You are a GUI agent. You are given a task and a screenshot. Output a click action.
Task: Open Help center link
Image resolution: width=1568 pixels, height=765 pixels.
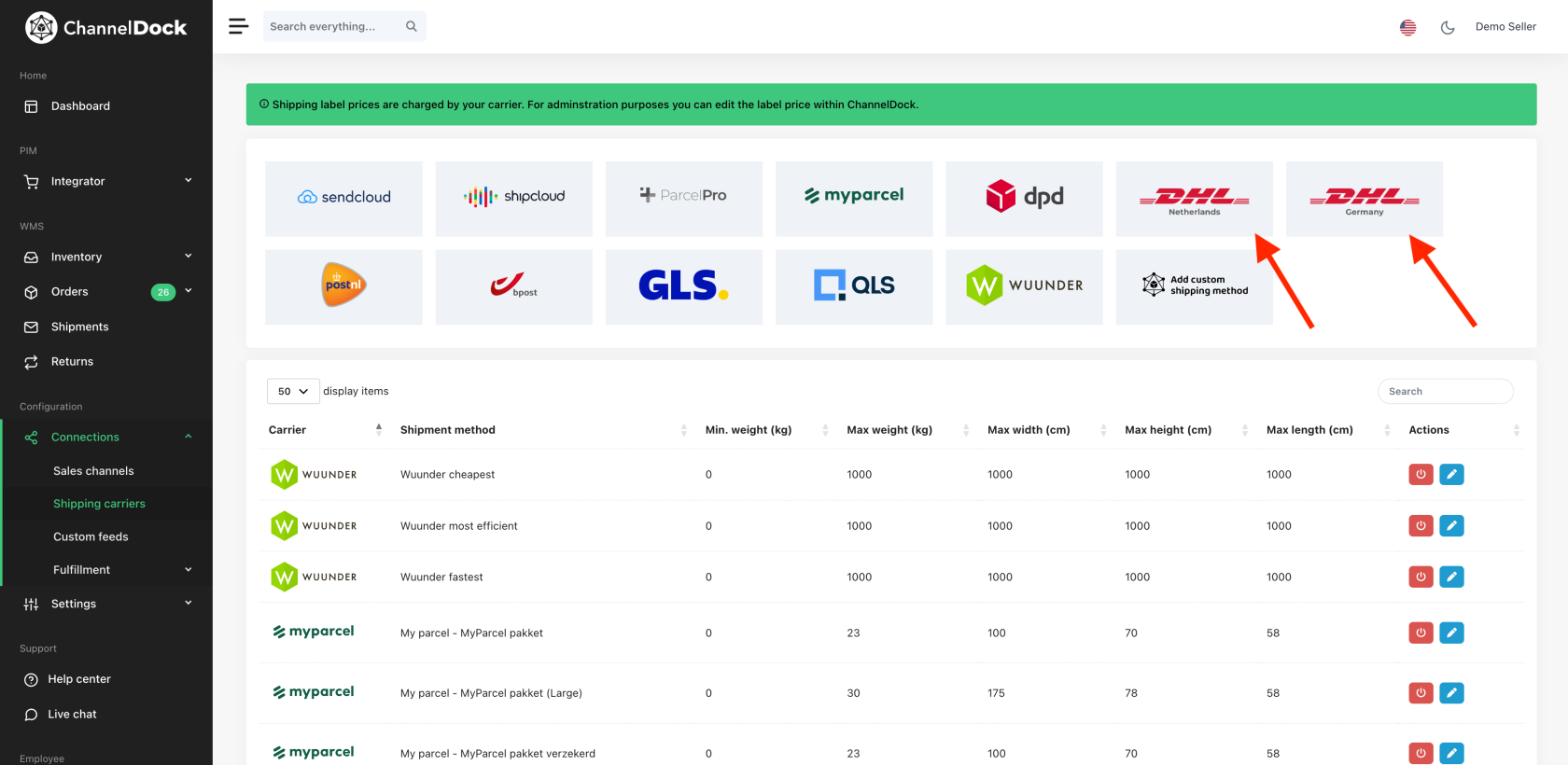(79, 679)
